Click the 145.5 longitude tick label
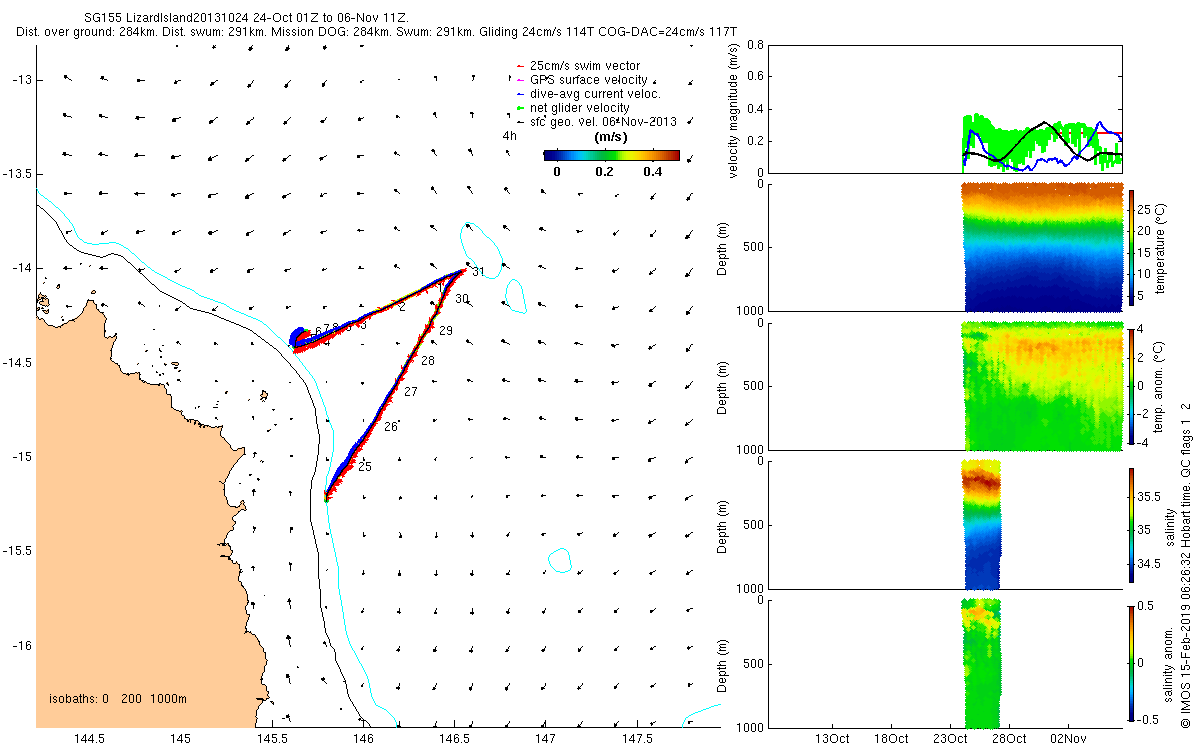 [272, 739]
